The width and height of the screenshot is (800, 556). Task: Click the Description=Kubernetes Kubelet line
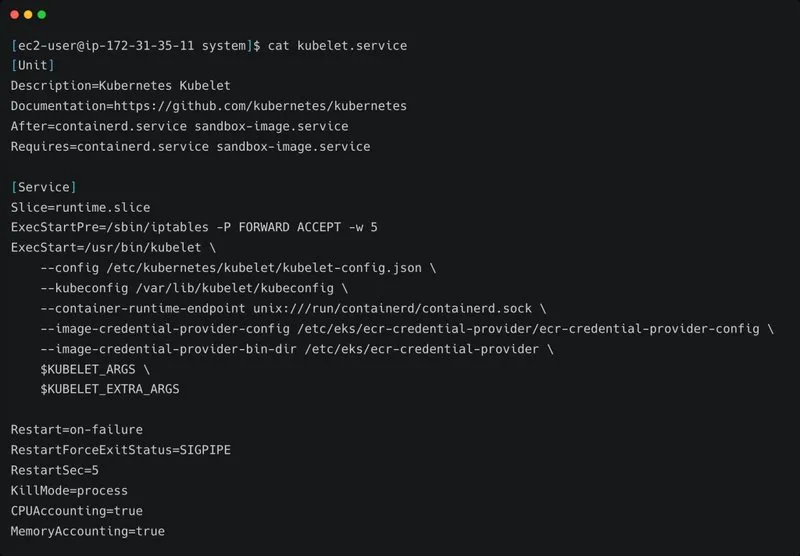tap(120, 86)
